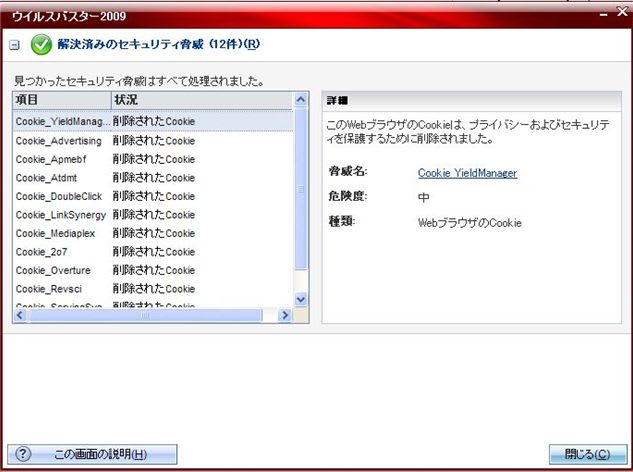Image resolution: width=633 pixels, height=472 pixels.
Task: Select the Cookie_Revsci row
Action: tap(153, 289)
